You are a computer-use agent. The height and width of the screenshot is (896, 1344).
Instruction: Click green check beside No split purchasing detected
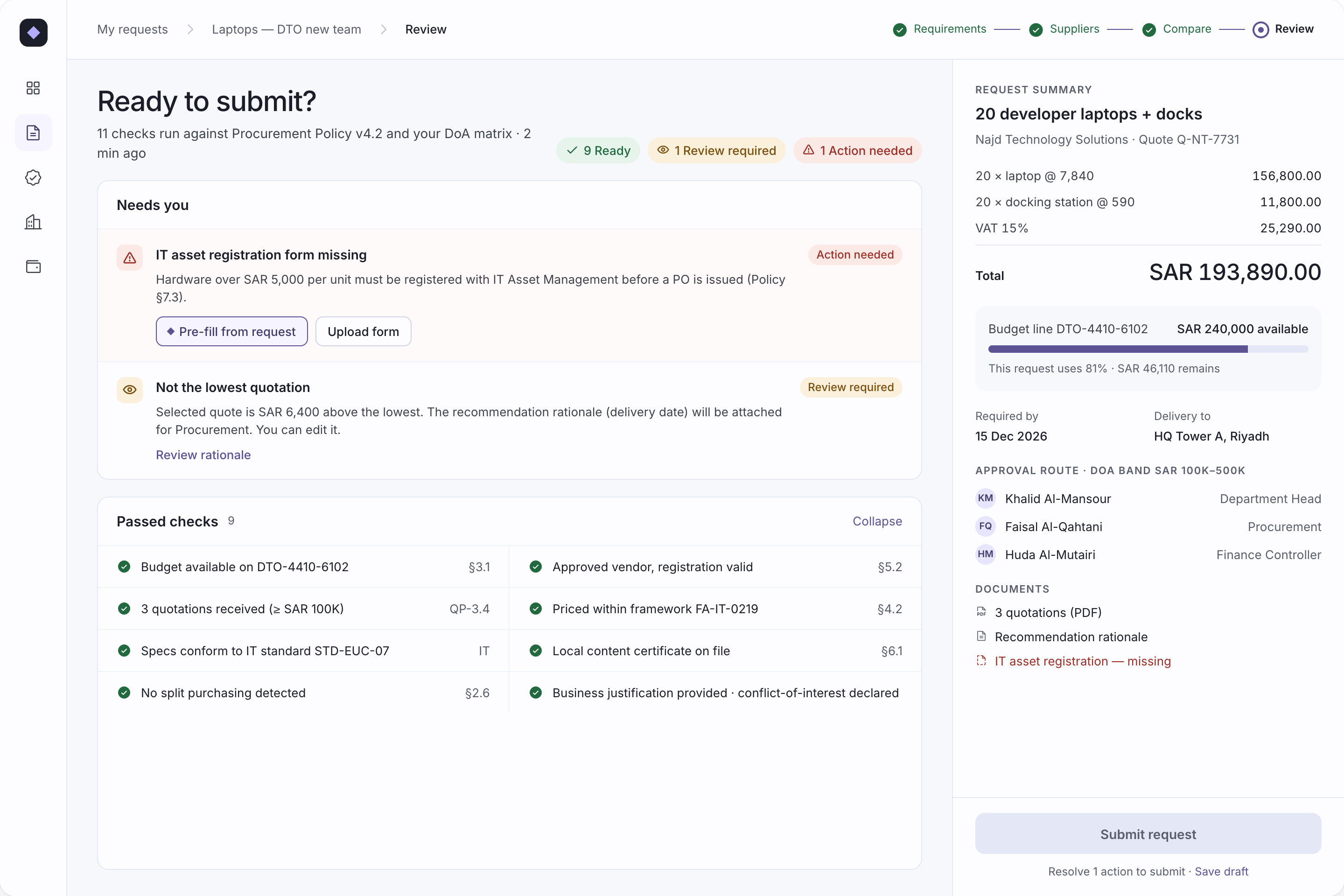pyautogui.click(x=124, y=693)
